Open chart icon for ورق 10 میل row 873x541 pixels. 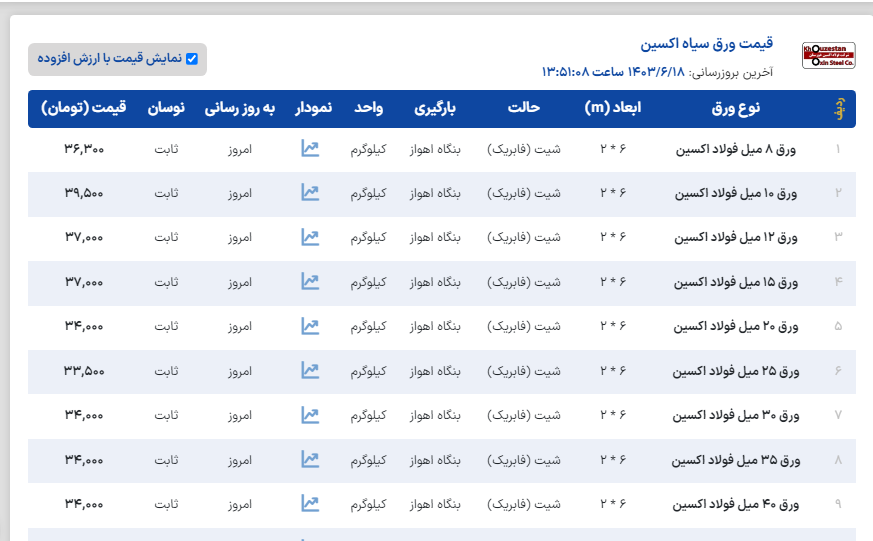pyautogui.click(x=310, y=193)
